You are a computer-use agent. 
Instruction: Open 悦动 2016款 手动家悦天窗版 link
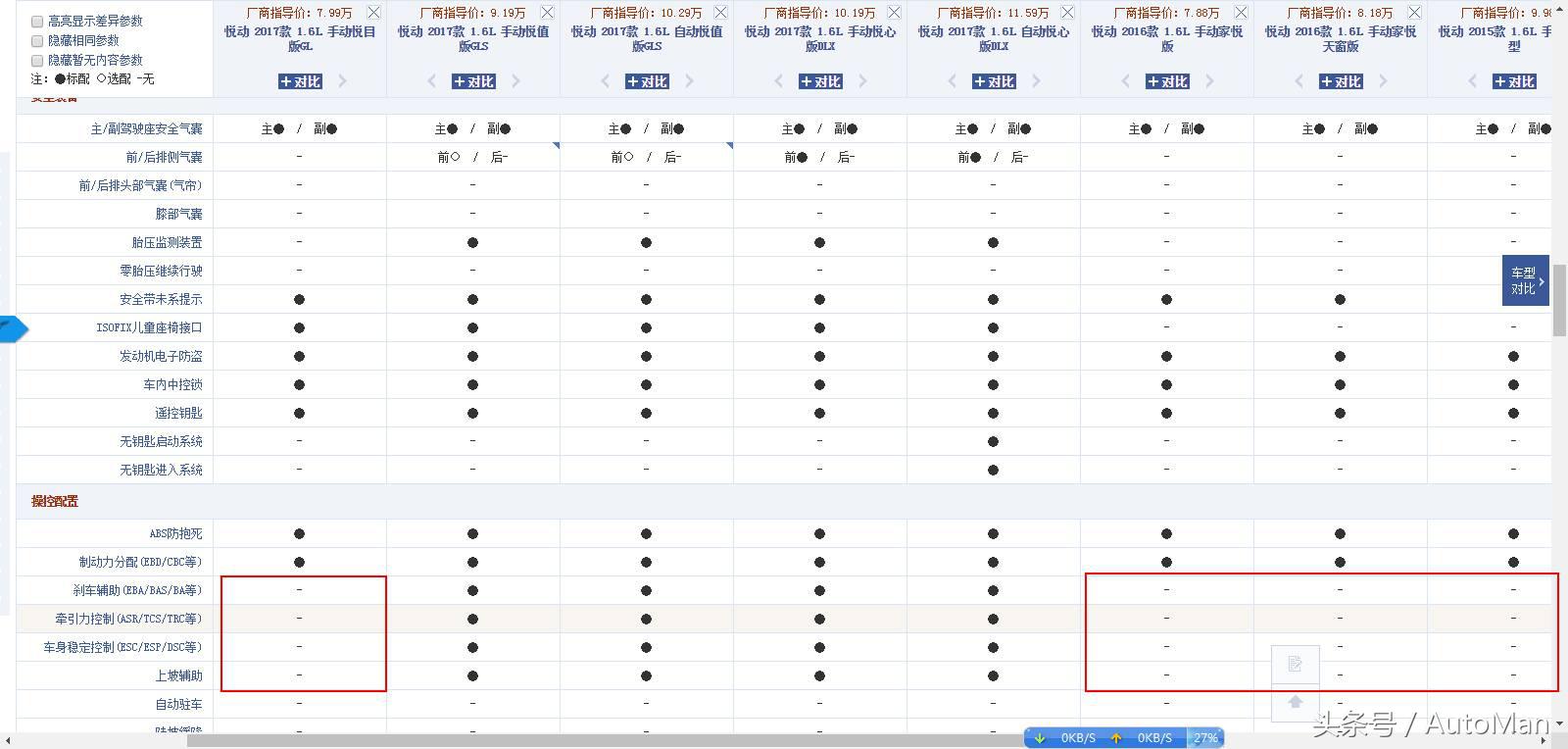point(1341,38)
